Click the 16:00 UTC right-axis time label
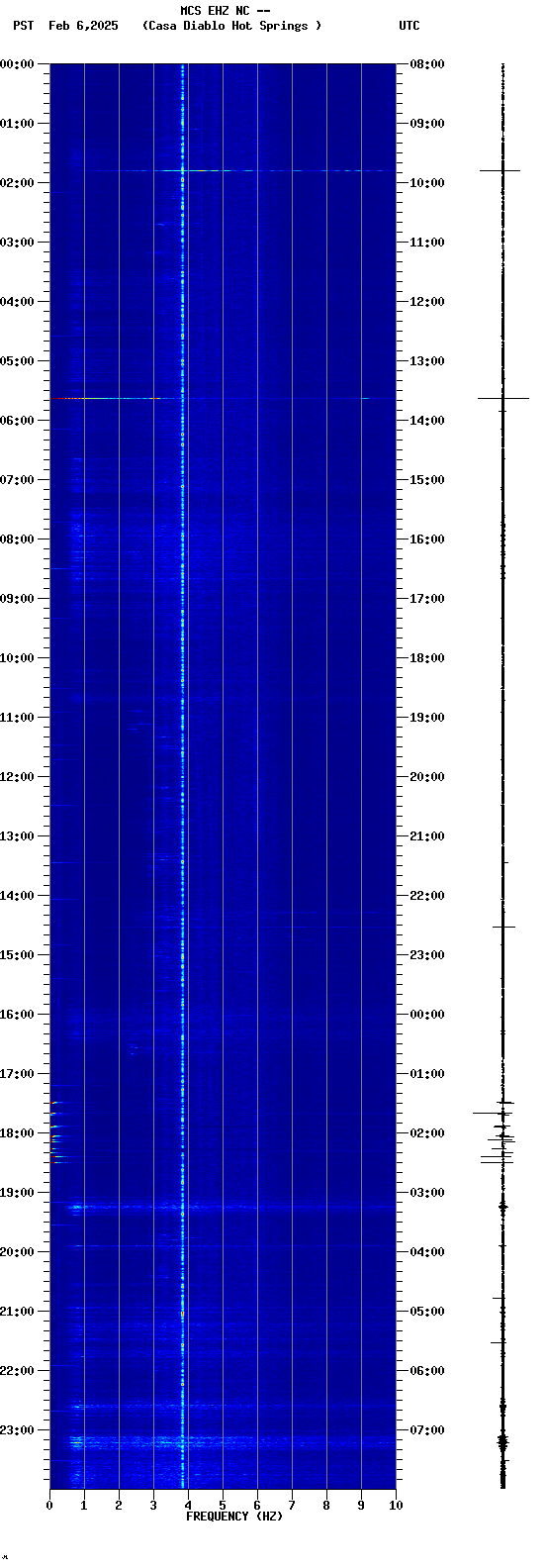The height and width of the screenshot is (1568, 546). 427,539
